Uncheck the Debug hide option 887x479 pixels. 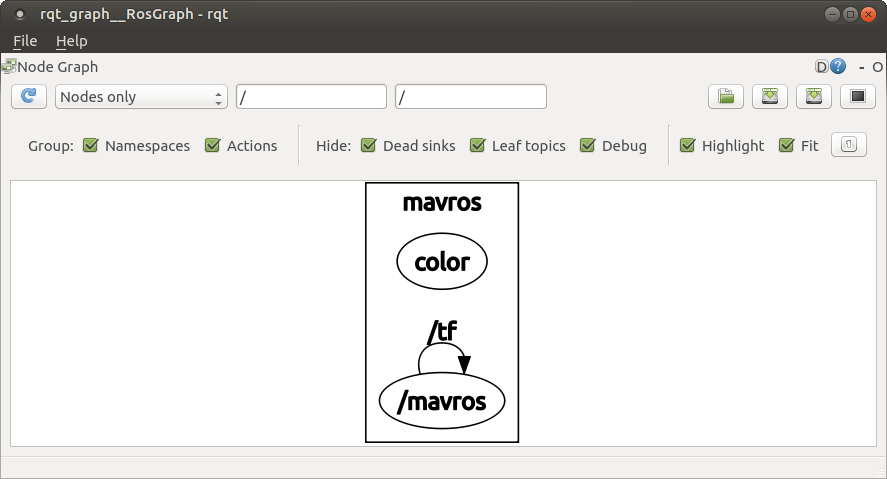[587, 146]
